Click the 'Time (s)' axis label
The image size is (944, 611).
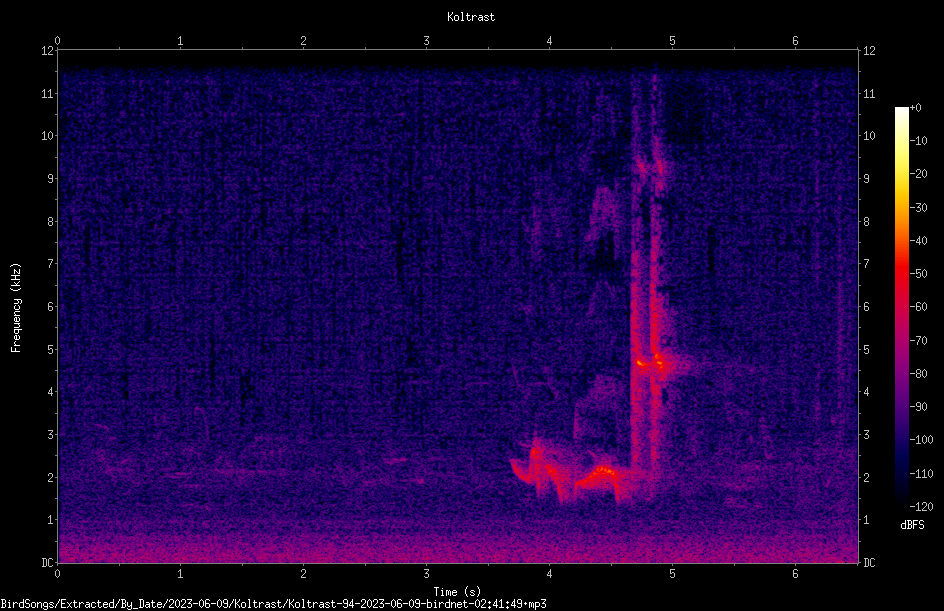pyautogui.click(x=457, y=592)
